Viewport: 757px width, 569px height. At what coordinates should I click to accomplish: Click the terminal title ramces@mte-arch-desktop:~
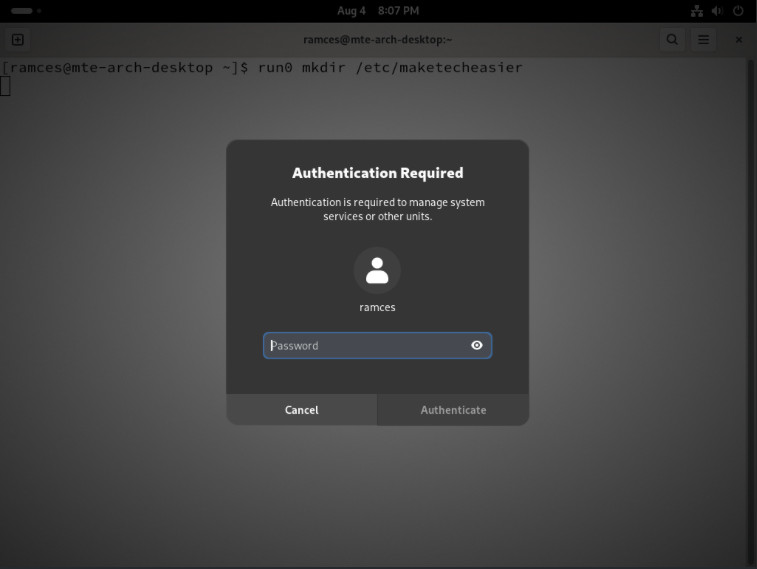click(378, 40)
